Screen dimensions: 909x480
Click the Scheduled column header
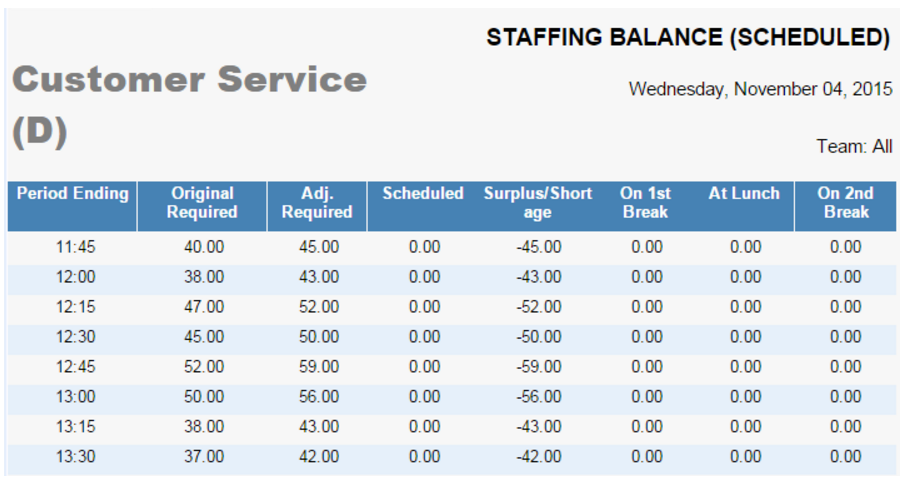[423, 194]
